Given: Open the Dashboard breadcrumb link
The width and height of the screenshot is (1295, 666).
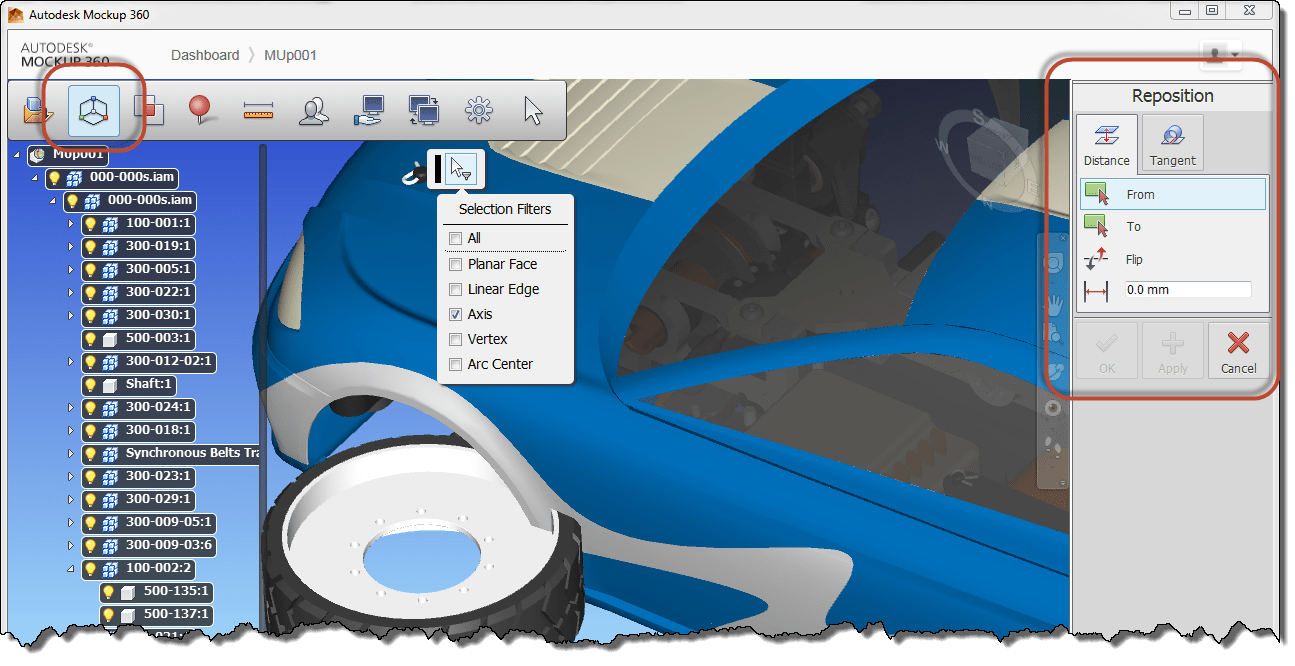Looking at the screenshot, I should 205,55.
